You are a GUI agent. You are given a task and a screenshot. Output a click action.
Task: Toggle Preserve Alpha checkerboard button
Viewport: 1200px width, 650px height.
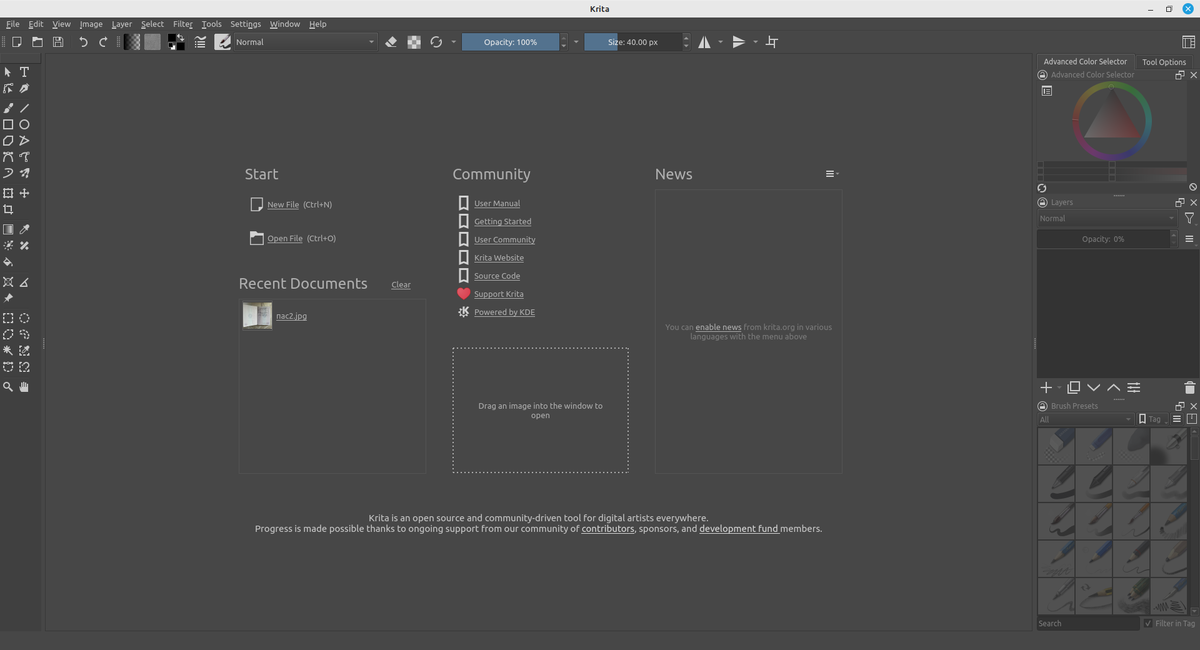tap(413, 42)
